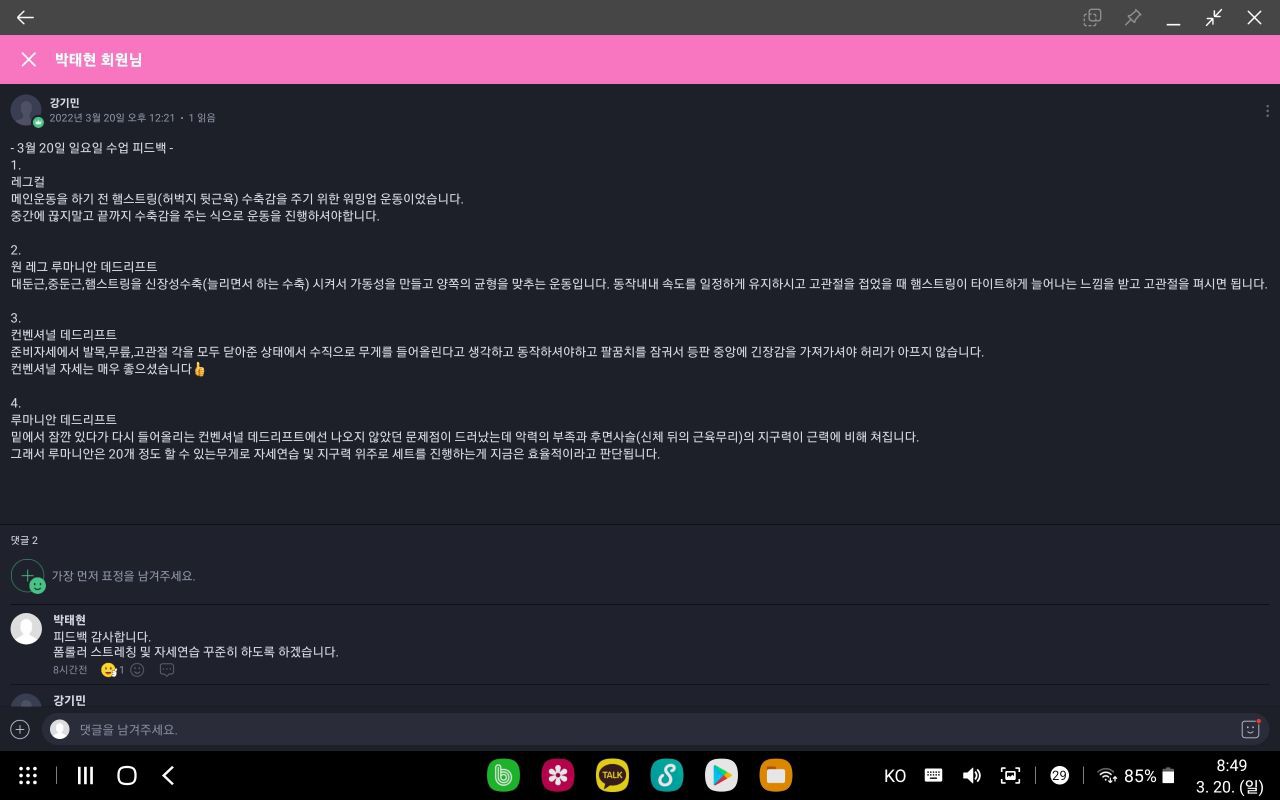Open the app drawer grid icon
Screen dimensions: 1280x800
point(28,775)
